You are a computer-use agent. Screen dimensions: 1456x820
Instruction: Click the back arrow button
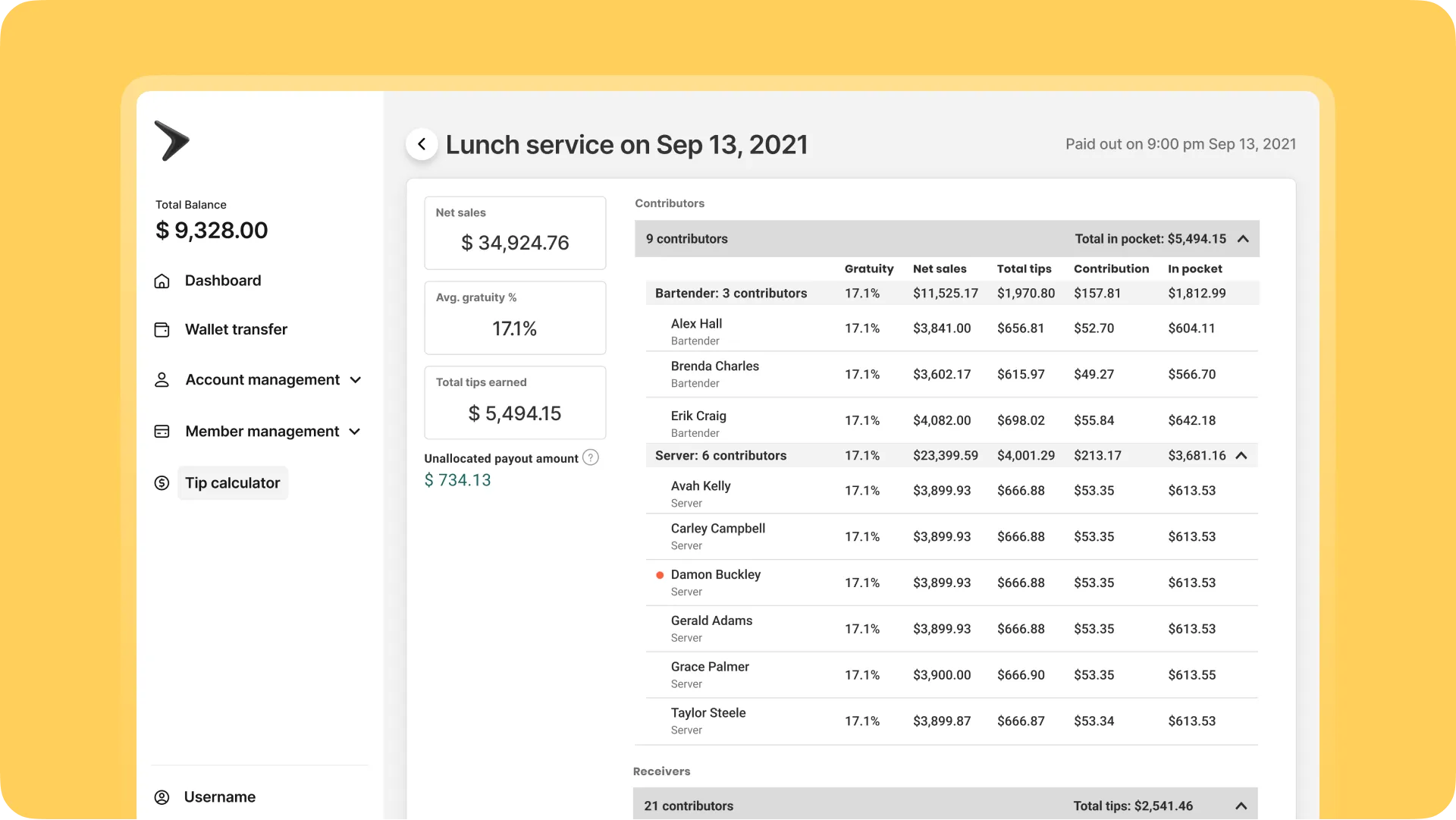422,144
